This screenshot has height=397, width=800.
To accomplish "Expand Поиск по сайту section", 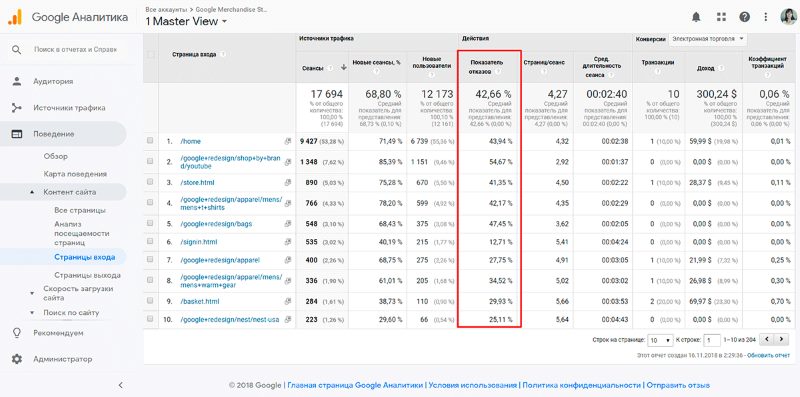I will point(33,312).
